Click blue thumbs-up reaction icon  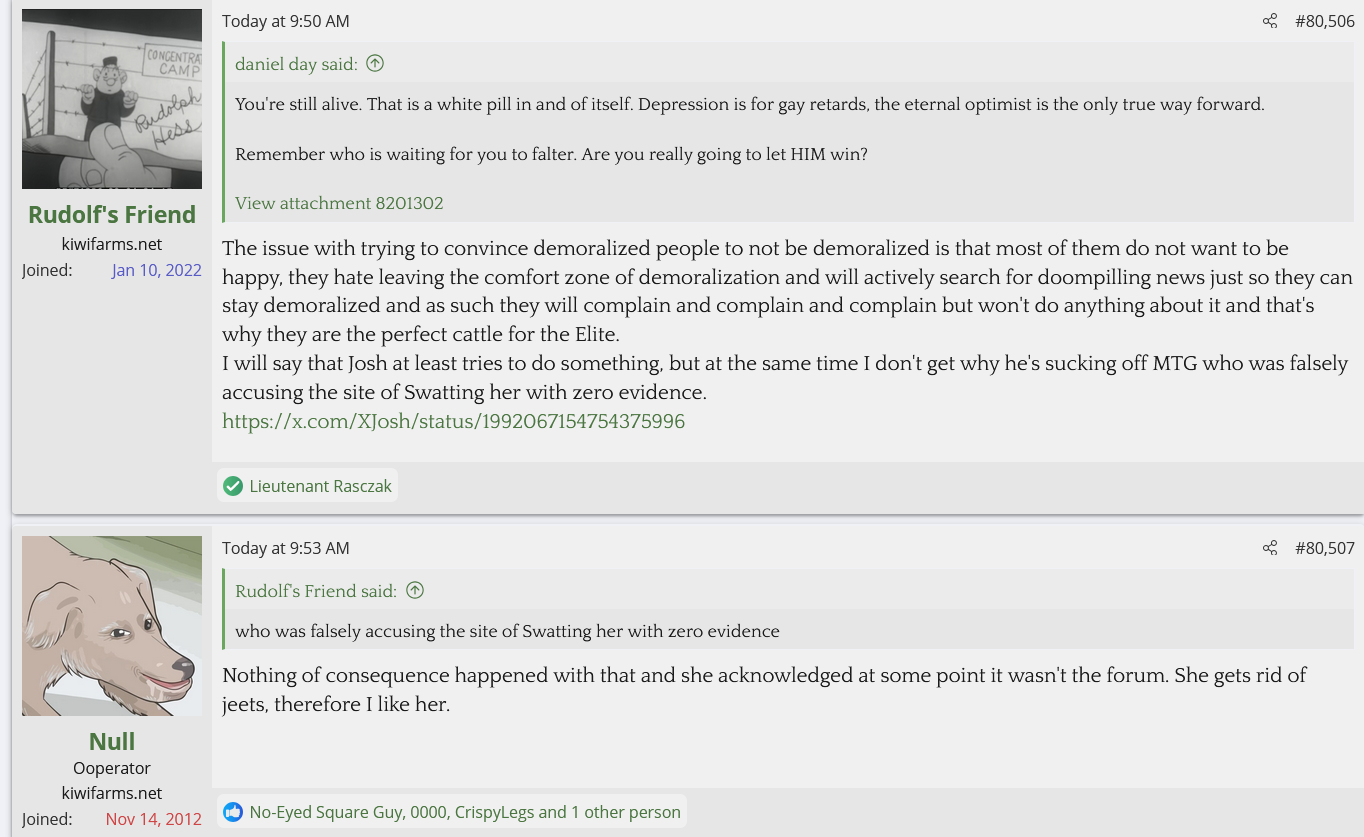[233, 812]
